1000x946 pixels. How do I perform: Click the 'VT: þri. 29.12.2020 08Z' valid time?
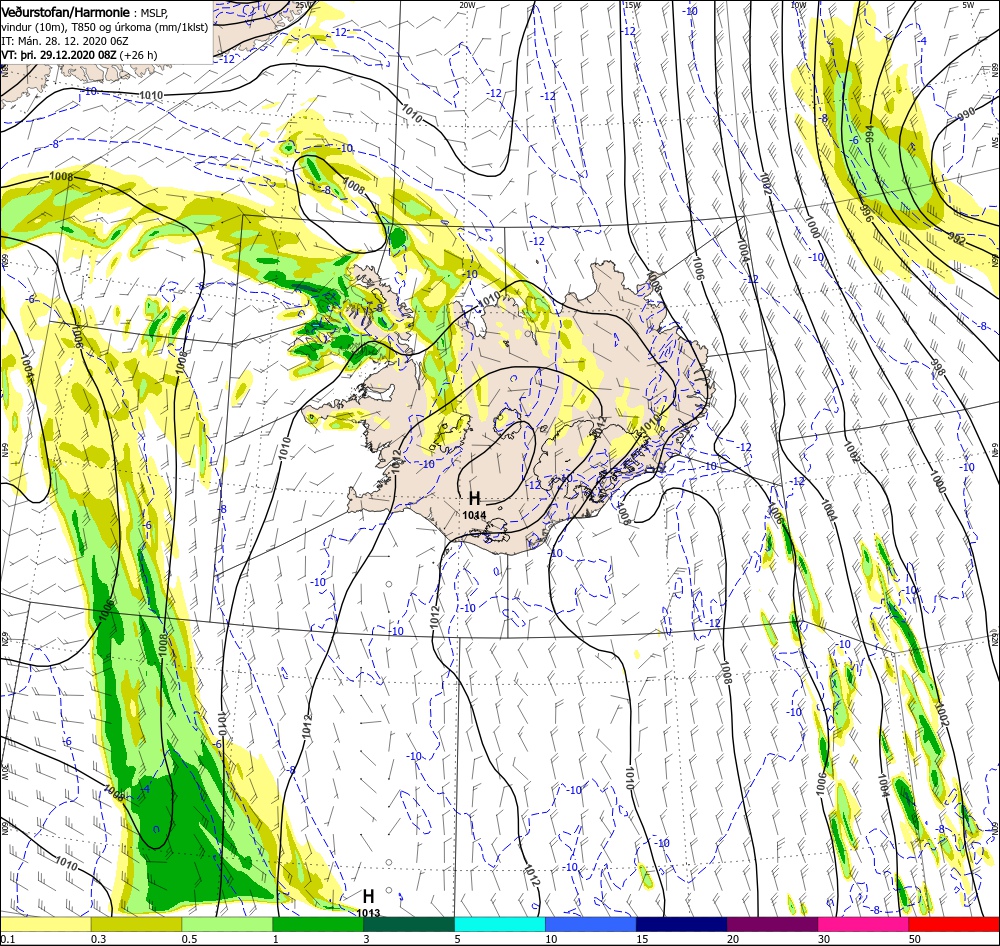click(59, 55)
